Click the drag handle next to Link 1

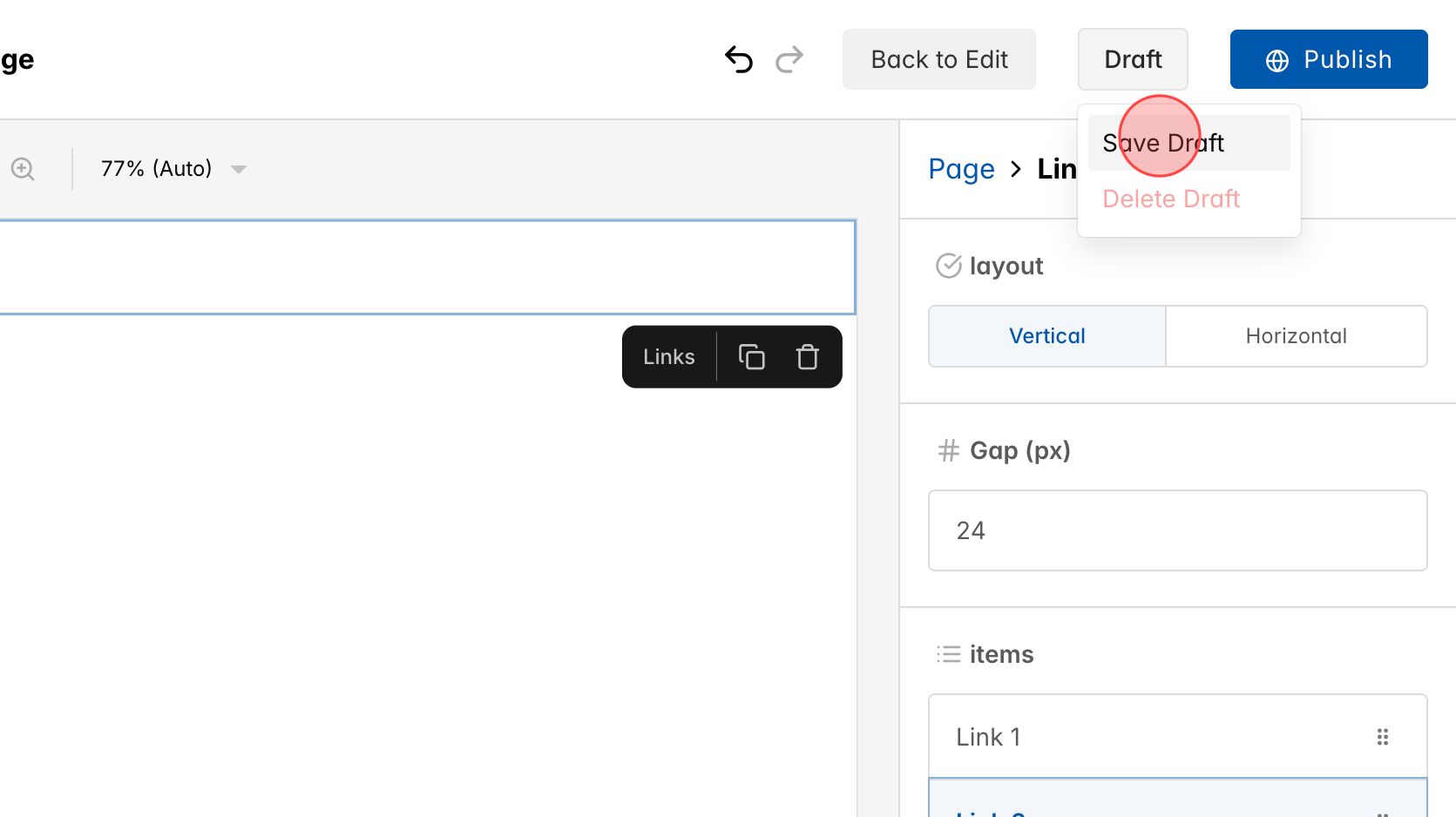click(1383, 736)
